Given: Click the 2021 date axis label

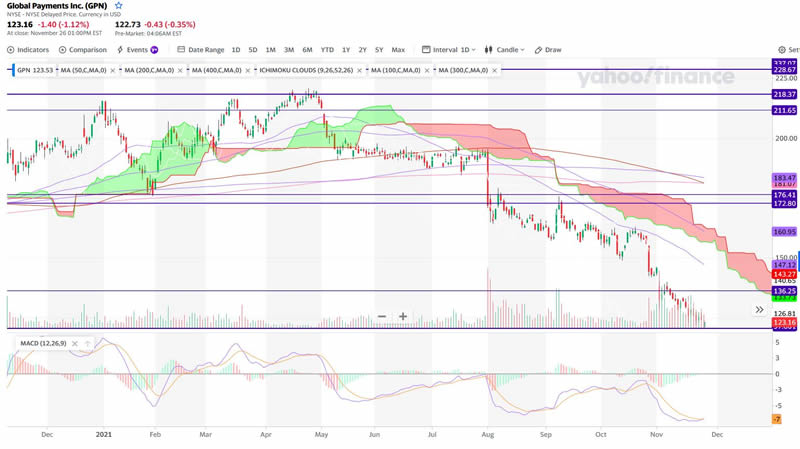Looking at the screenshot, I should pyautogui.click(x=104, y=435).
